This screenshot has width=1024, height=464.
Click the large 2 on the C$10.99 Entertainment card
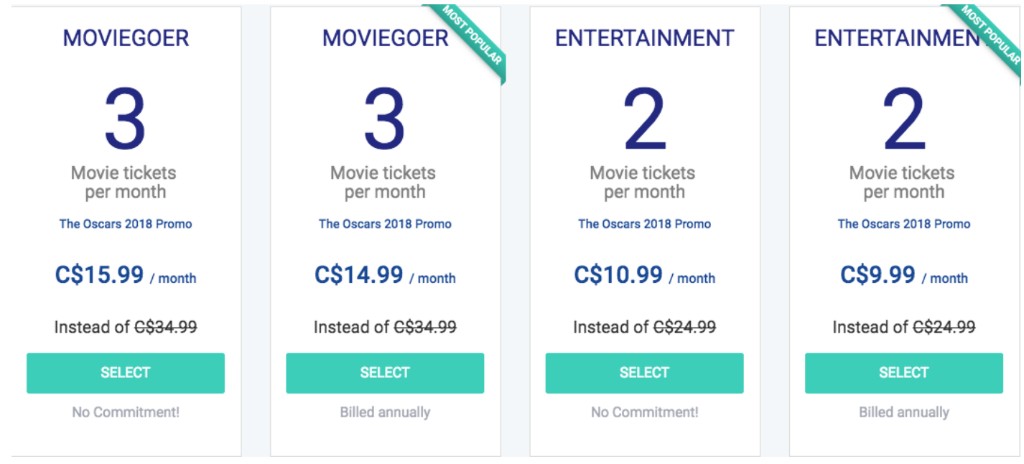[644, 120]
